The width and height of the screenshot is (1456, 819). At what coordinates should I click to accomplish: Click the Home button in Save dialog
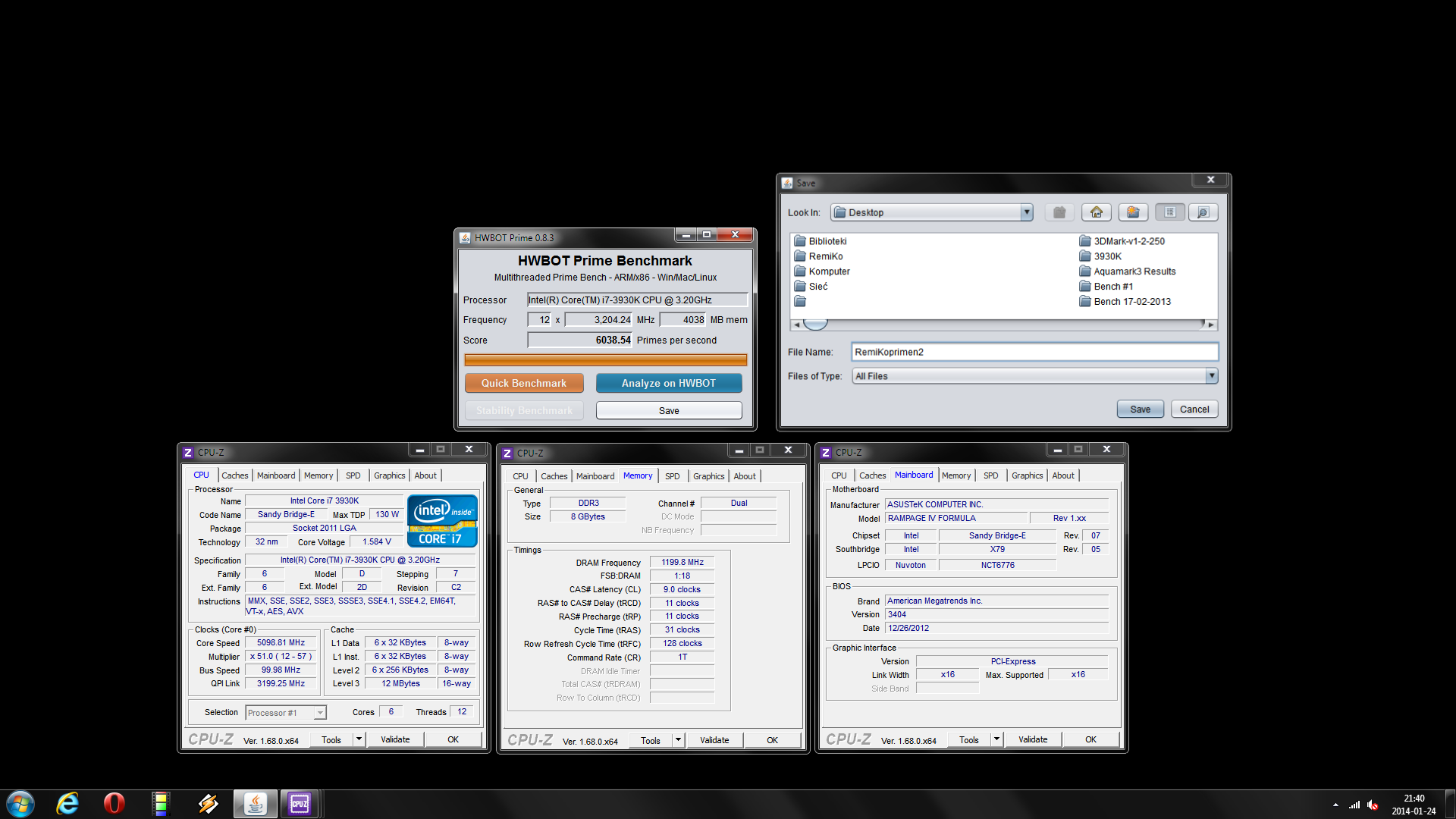pos(1097,212)
